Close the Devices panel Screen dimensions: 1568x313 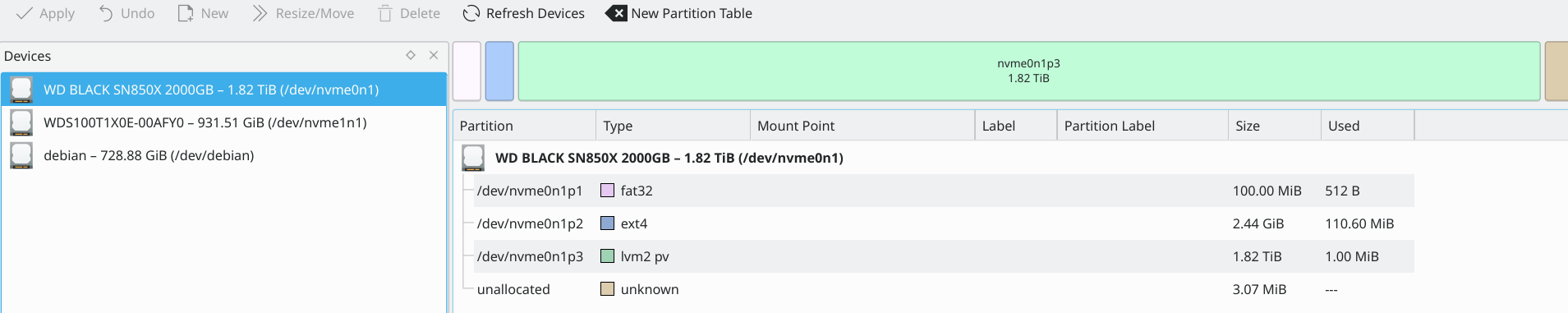434,55
